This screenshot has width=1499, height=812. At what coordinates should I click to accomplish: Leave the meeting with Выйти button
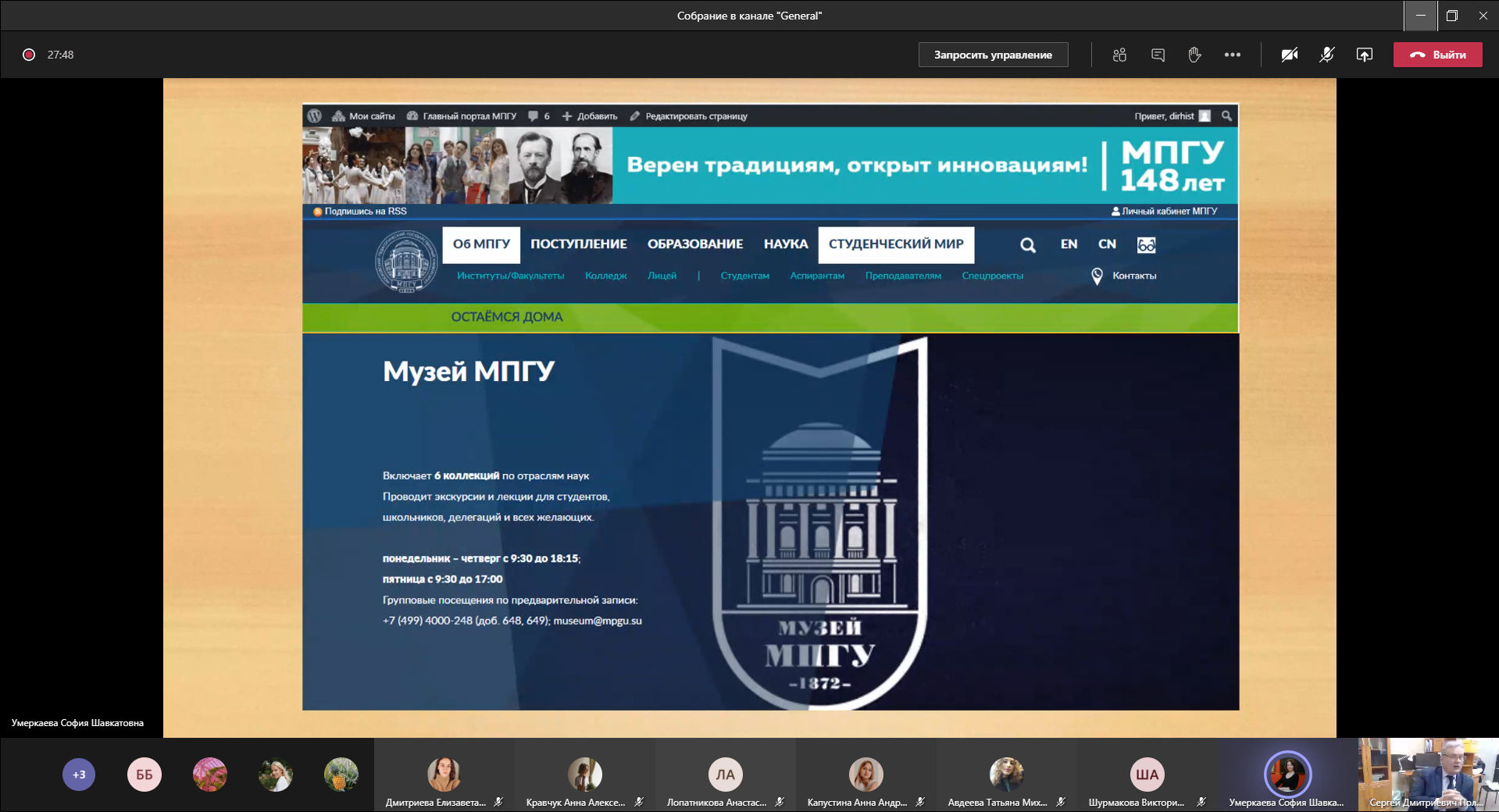click(1437, 55)
